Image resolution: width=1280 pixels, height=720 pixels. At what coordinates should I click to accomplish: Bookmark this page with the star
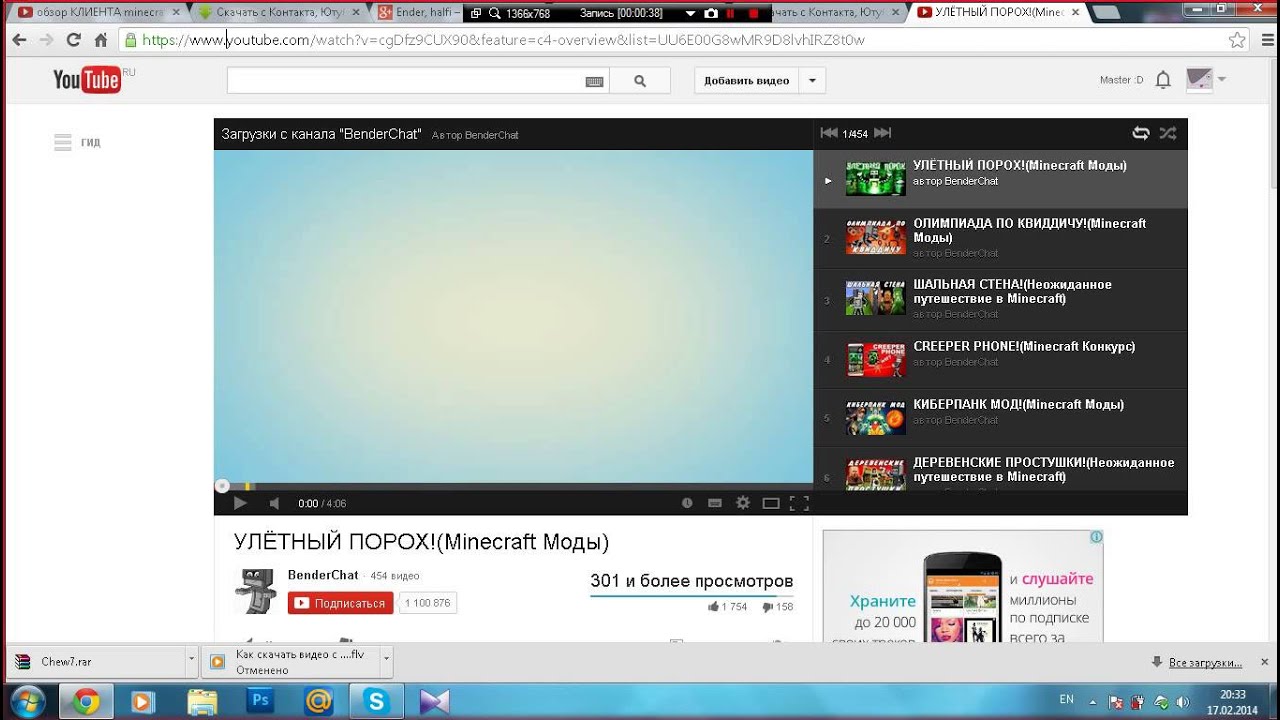1237,40
